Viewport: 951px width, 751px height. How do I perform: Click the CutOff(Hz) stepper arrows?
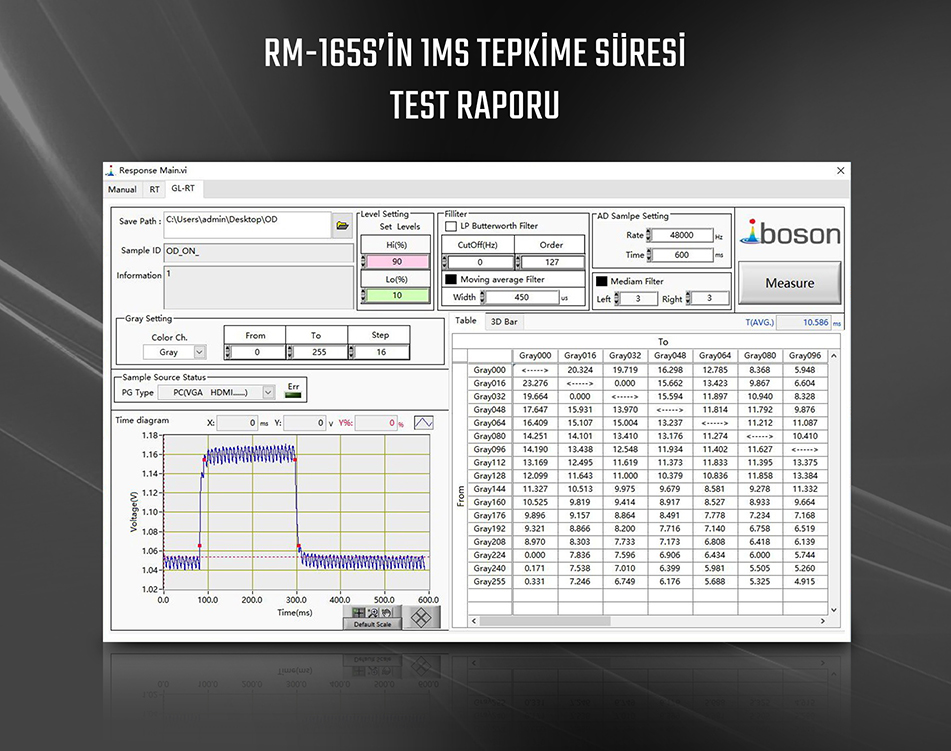coord(445,262)
